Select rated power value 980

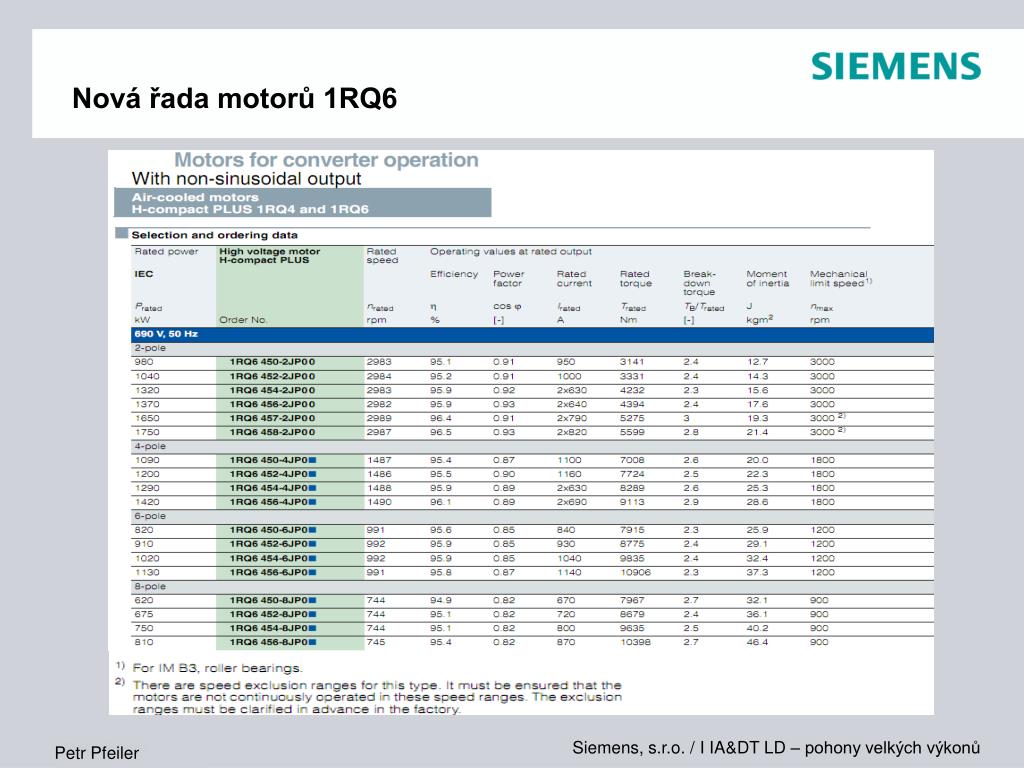tap(144, 362)
